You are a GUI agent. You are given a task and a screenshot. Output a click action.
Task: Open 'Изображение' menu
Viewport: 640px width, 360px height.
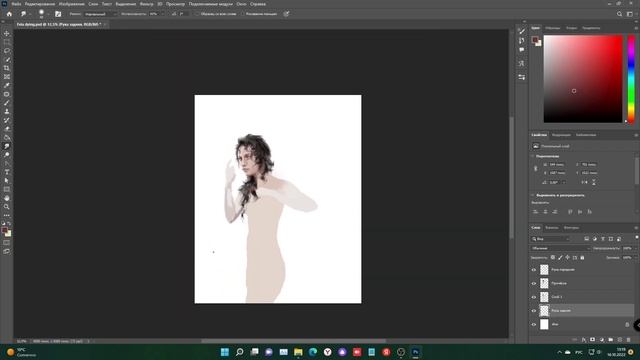(x=71, y=4)
